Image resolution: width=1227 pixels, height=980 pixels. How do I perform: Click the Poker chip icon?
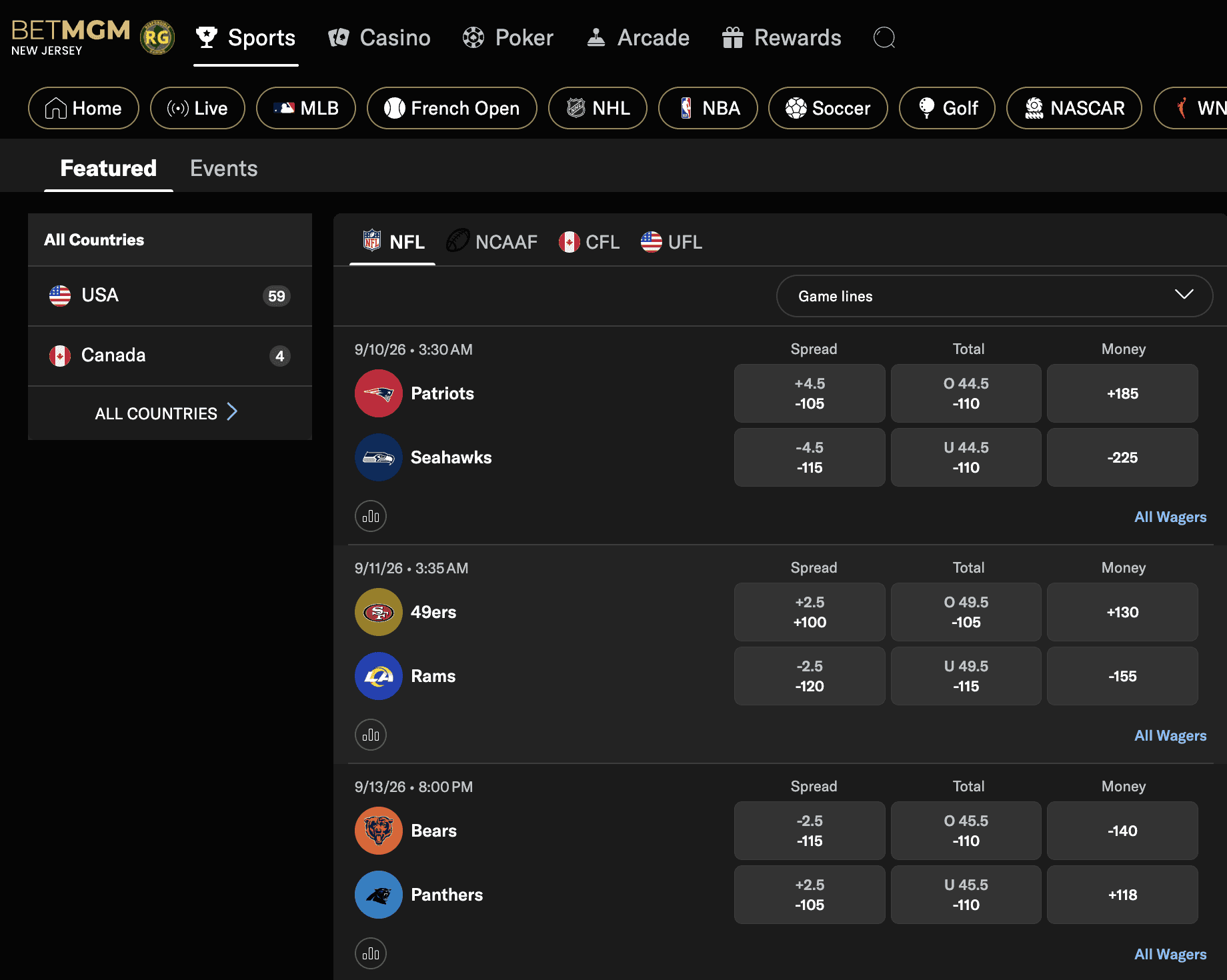pyautogui.click(x=473, y=37)
